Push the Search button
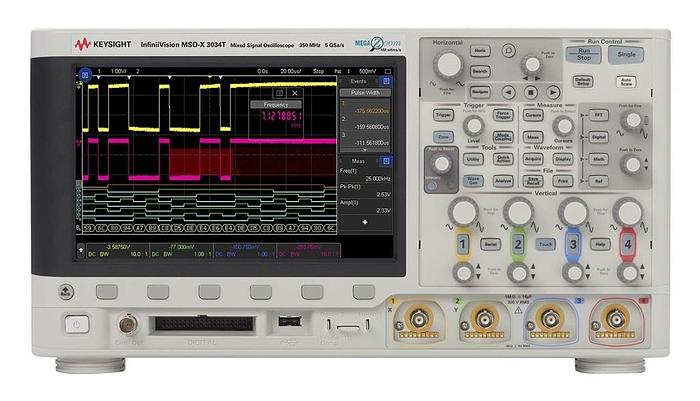The height and width of the screenshot is (401, 700). (x=480, y=71)
